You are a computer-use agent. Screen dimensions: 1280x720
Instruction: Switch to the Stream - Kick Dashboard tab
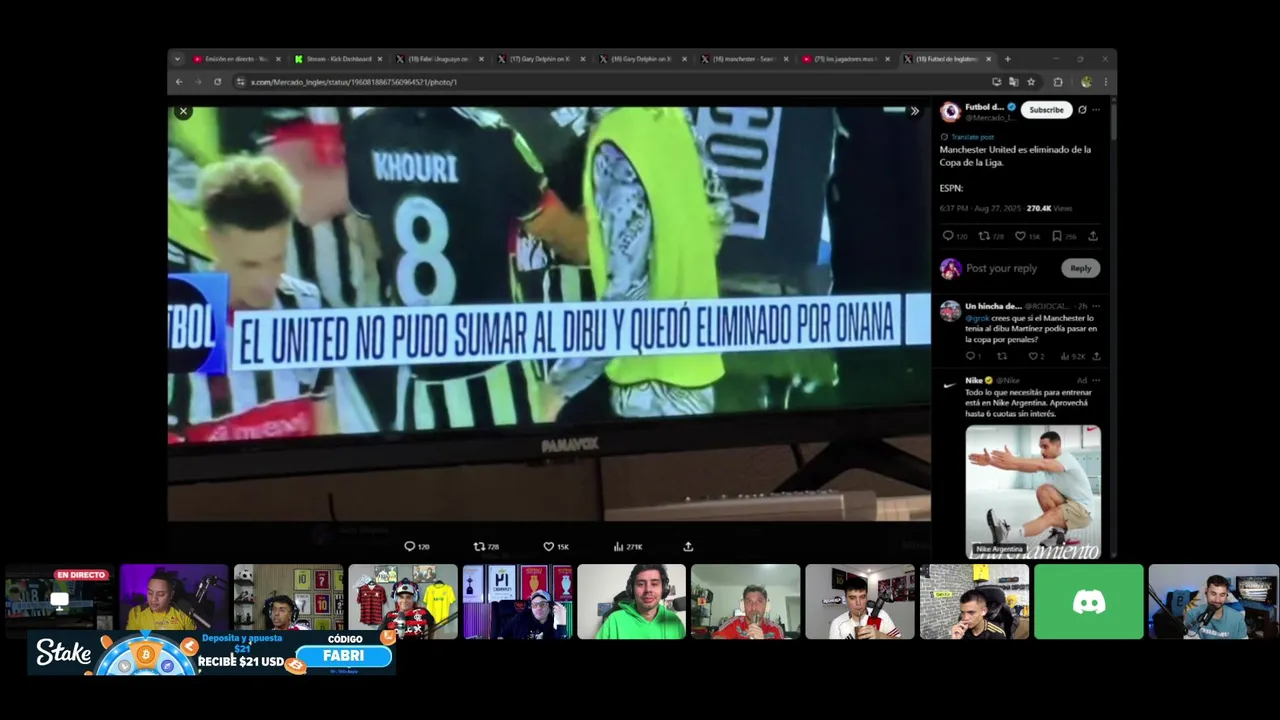point(337,59)
